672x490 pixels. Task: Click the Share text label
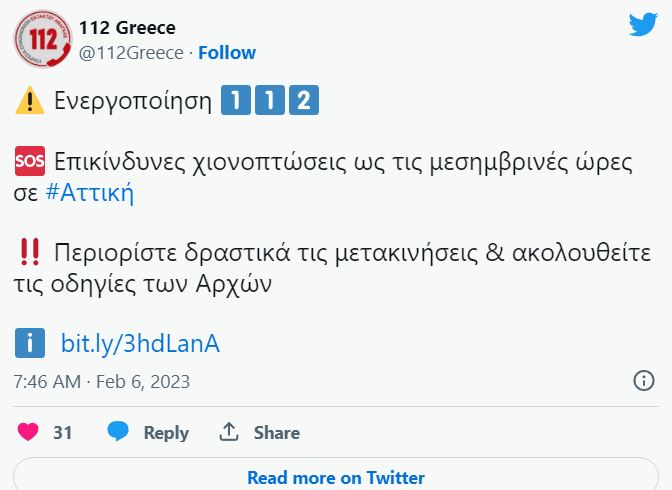point(276,432)
